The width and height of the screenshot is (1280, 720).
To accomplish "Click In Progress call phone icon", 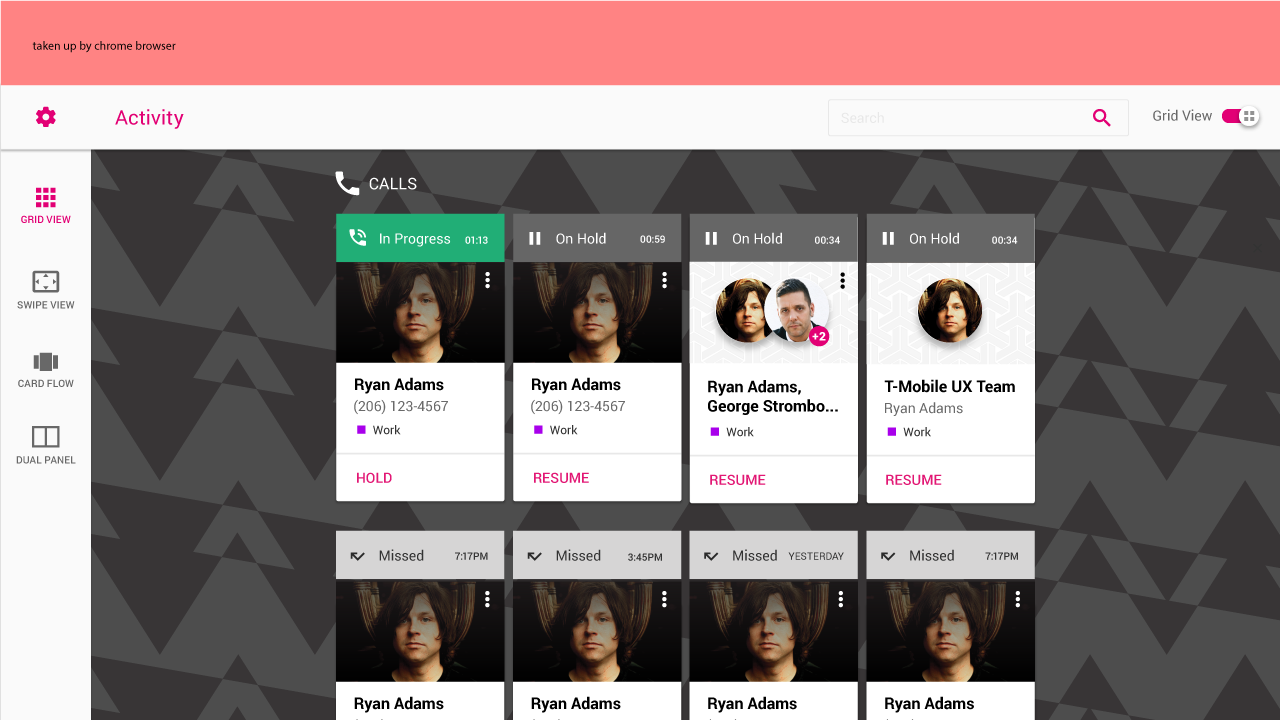I will pos(357,238).
